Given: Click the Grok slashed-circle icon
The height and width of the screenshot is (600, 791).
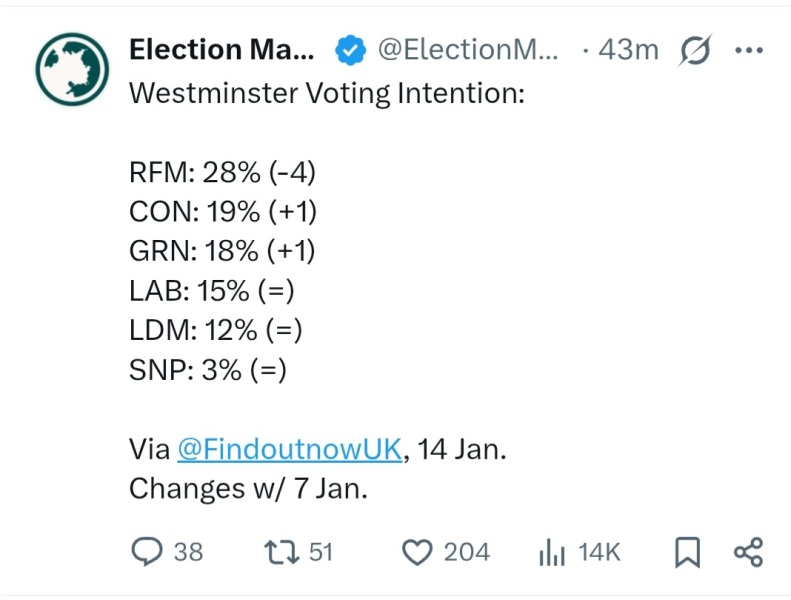Looking at the screenshot, I should (x=693, y=50).
